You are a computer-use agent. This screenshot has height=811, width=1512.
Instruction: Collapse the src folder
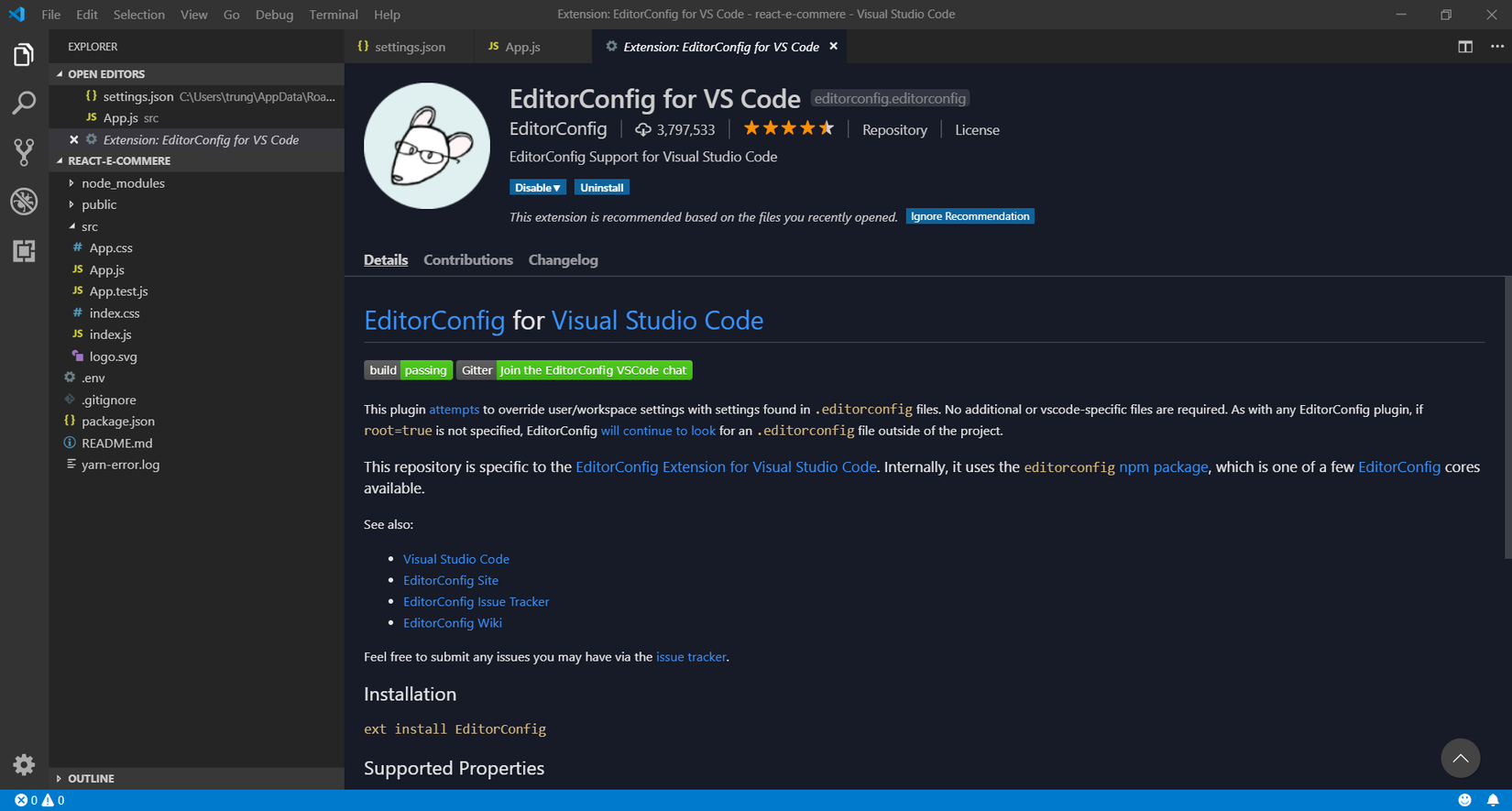[71, 226]
